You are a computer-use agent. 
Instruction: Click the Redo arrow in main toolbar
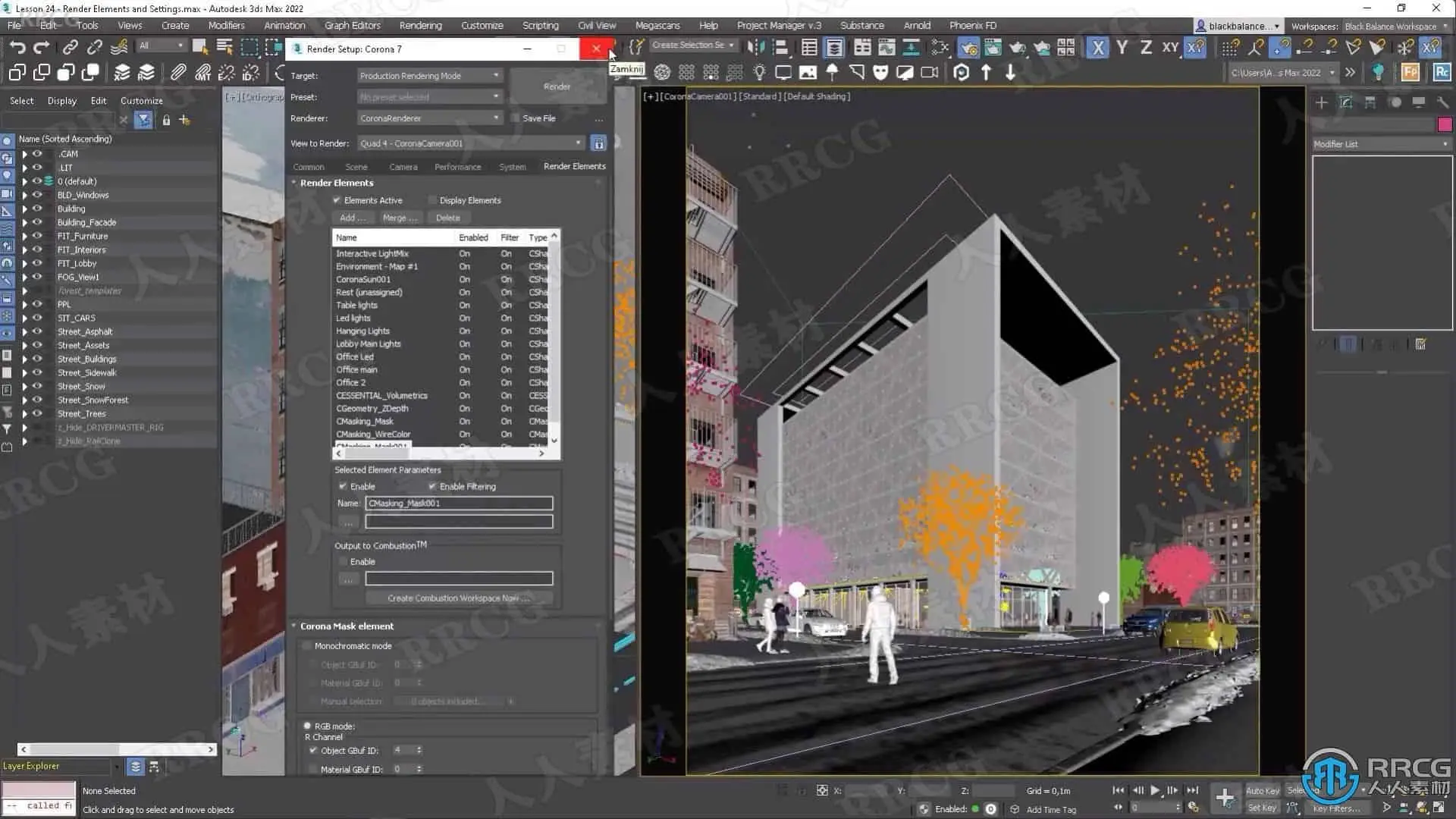tap(42, 48)
